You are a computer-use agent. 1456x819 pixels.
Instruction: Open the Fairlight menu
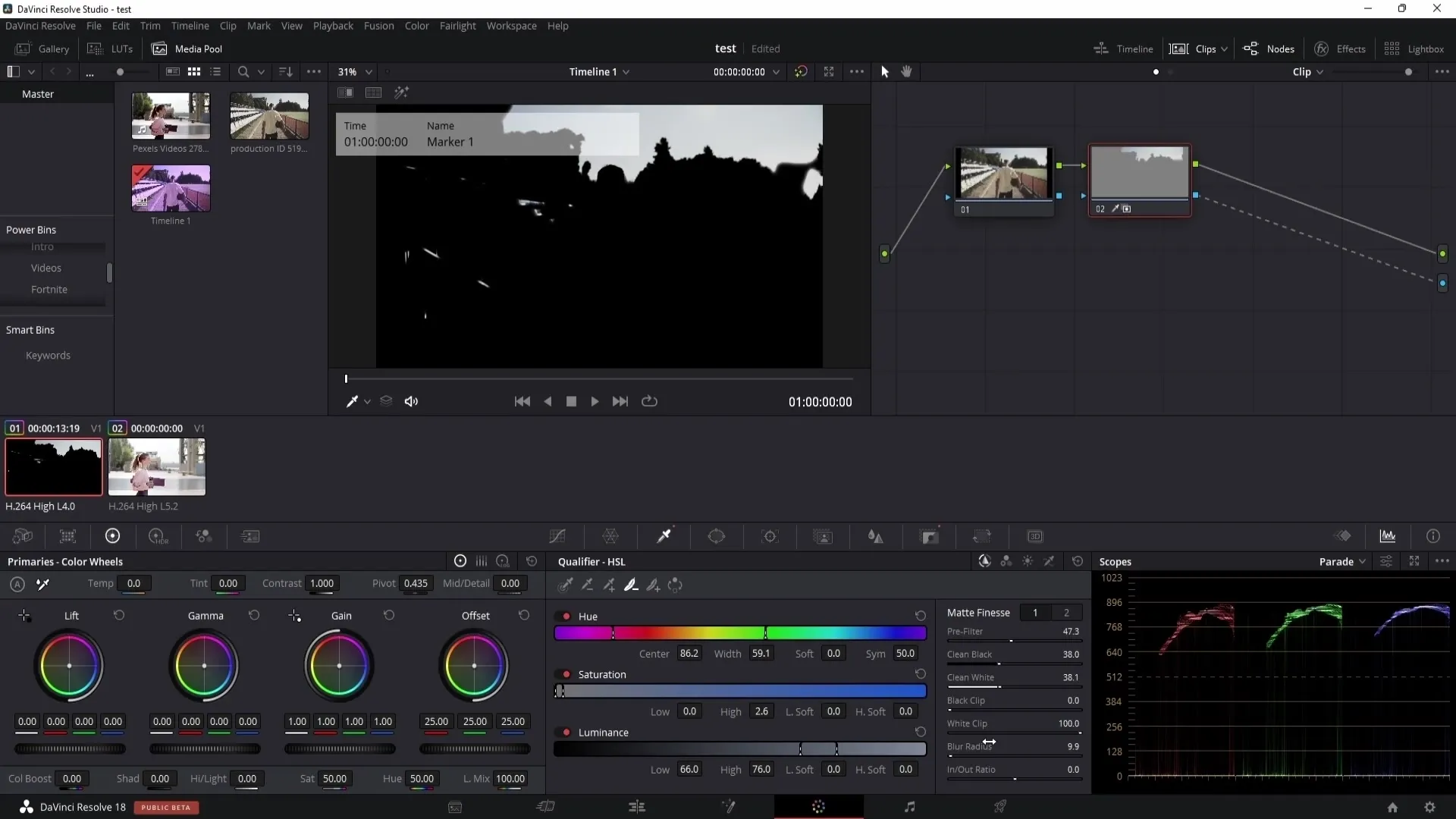(x=457, y=26)
